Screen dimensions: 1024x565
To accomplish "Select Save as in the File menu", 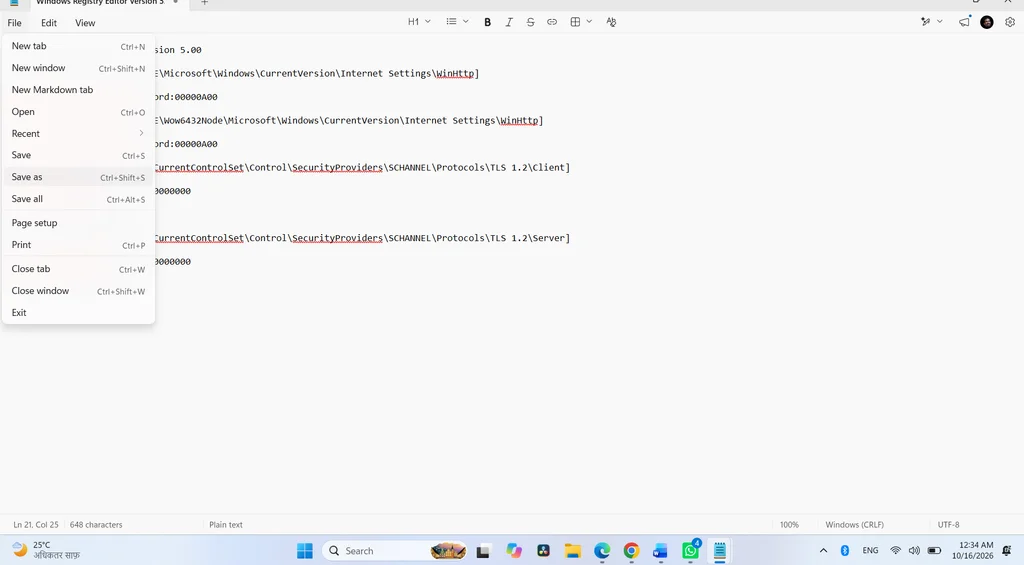I will [x=78, y=177].
